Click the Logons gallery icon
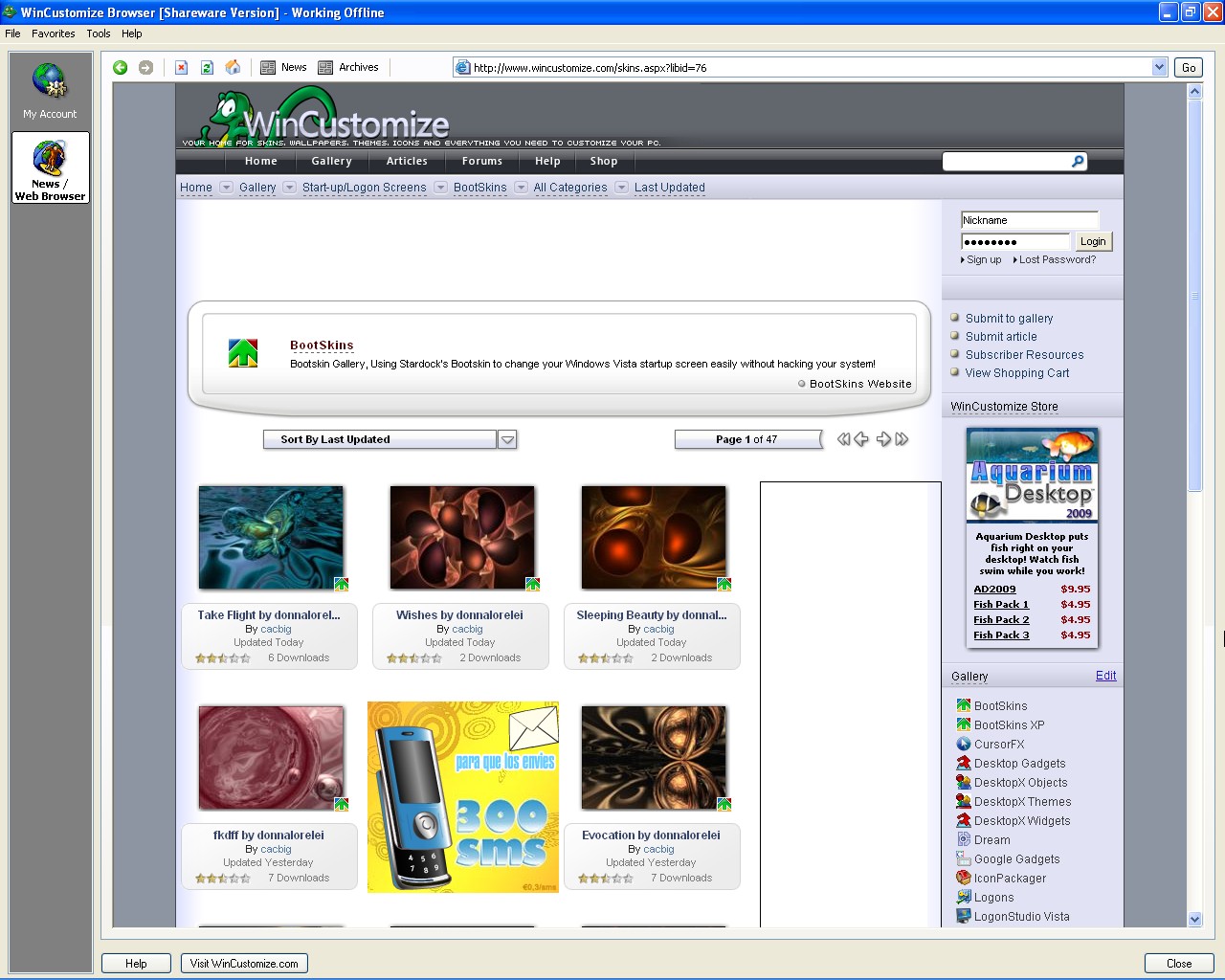 [964, 897]
